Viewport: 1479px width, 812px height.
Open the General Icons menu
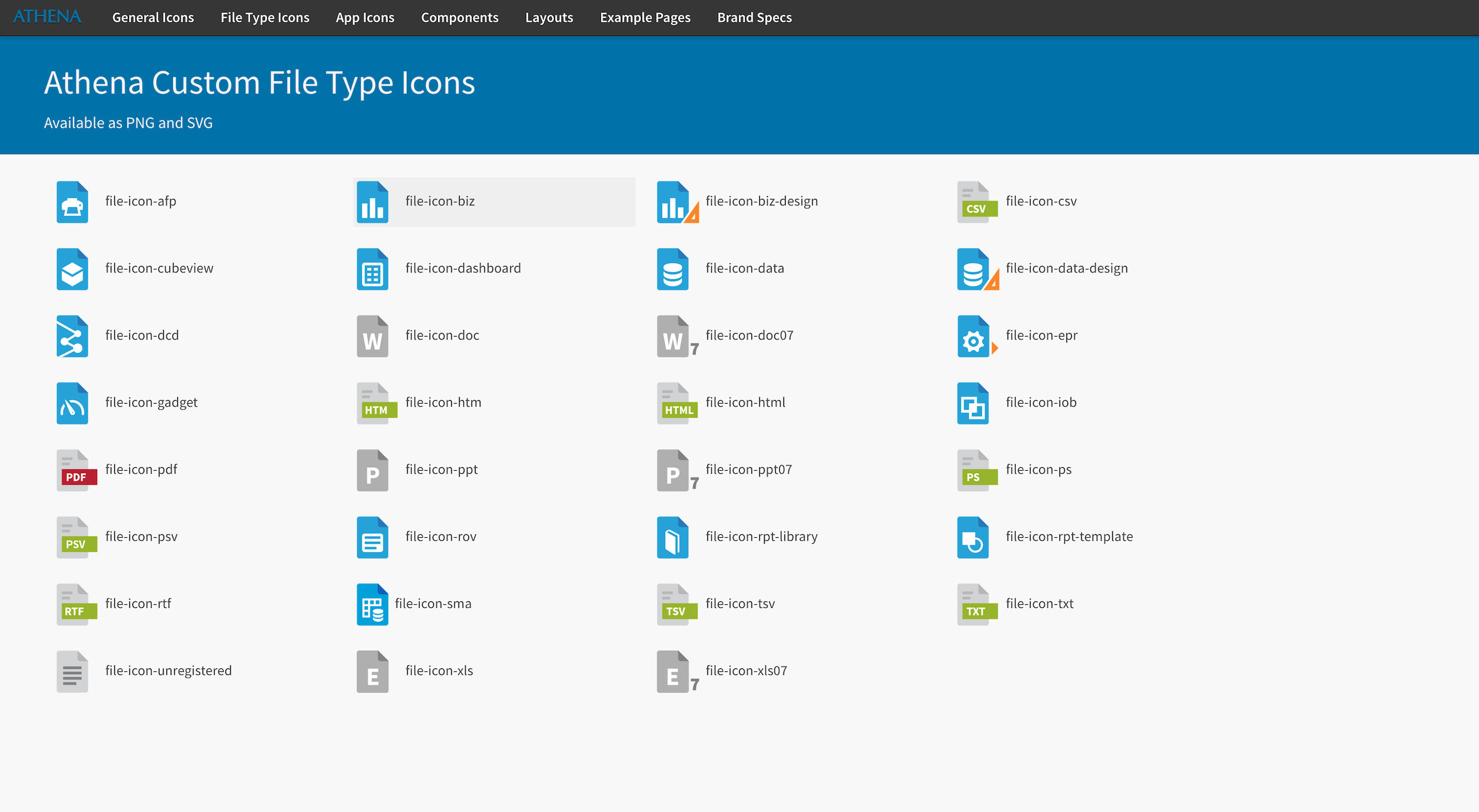[153, 18]
